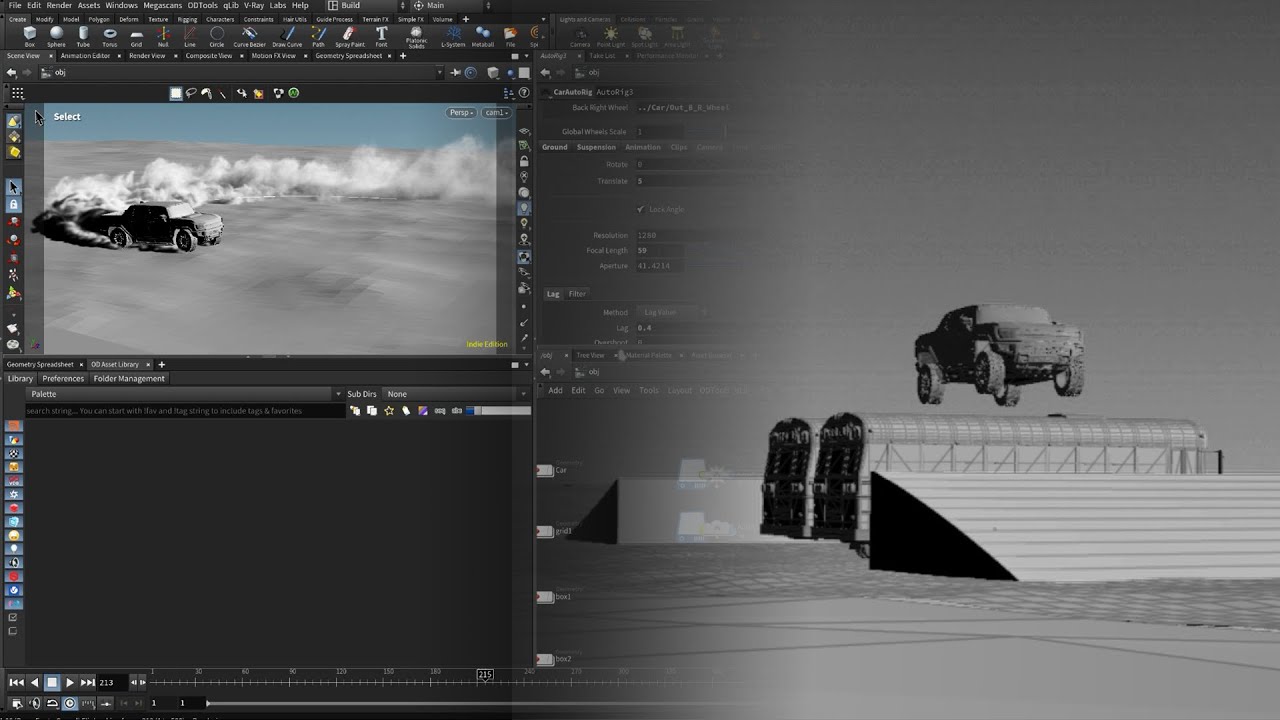The image size is (1280, 720).
Task: Expand the Palette dropdown
Action: pos(185,394)
